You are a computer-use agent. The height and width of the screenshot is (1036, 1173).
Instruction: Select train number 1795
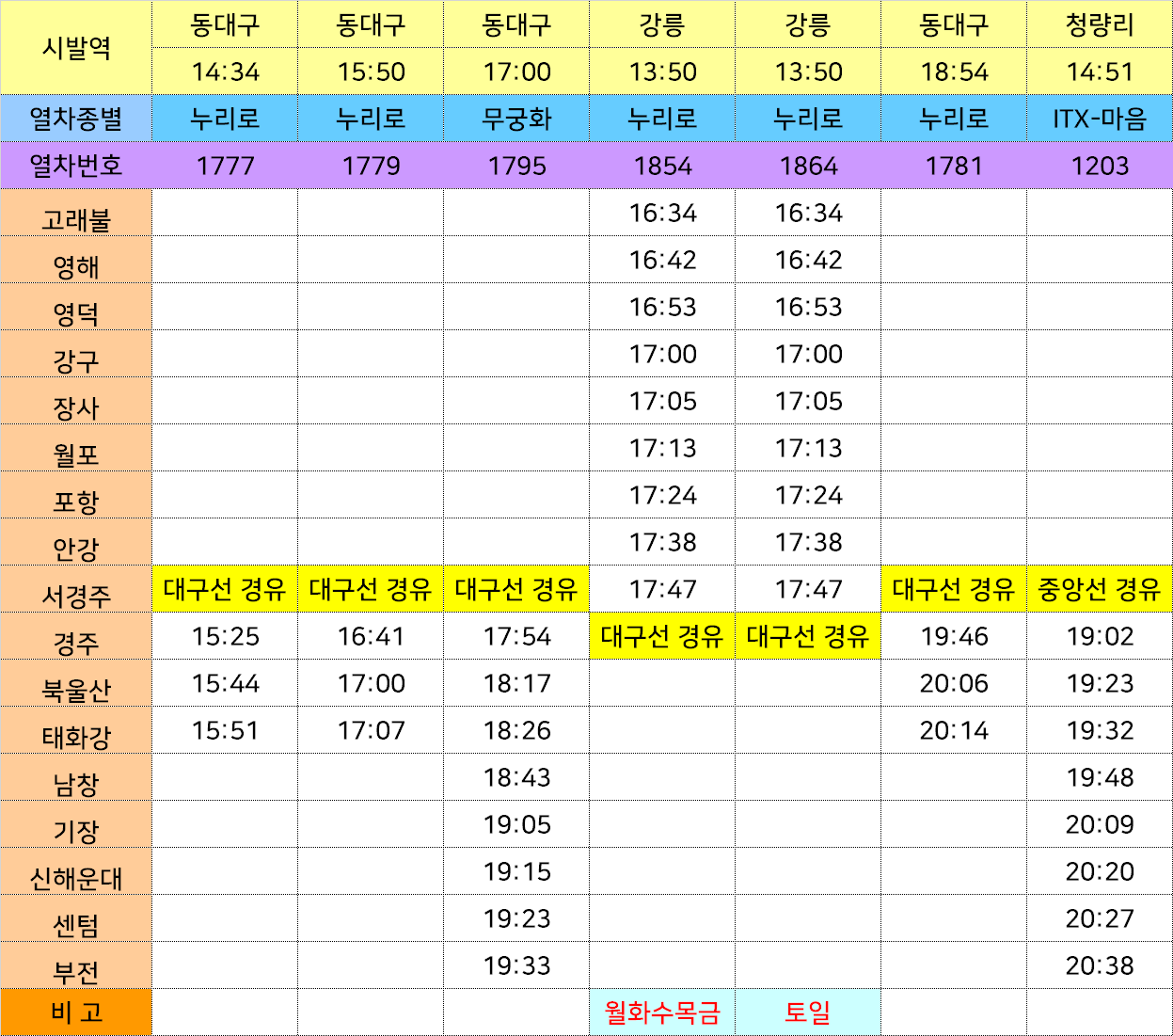(516, 166)
